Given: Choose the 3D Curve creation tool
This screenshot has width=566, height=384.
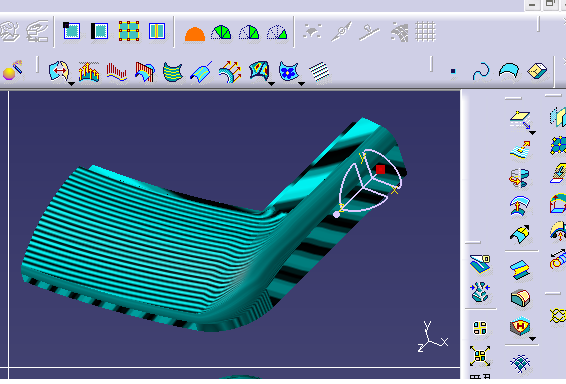Looking at the screenshot, I should tap(481, 71).
